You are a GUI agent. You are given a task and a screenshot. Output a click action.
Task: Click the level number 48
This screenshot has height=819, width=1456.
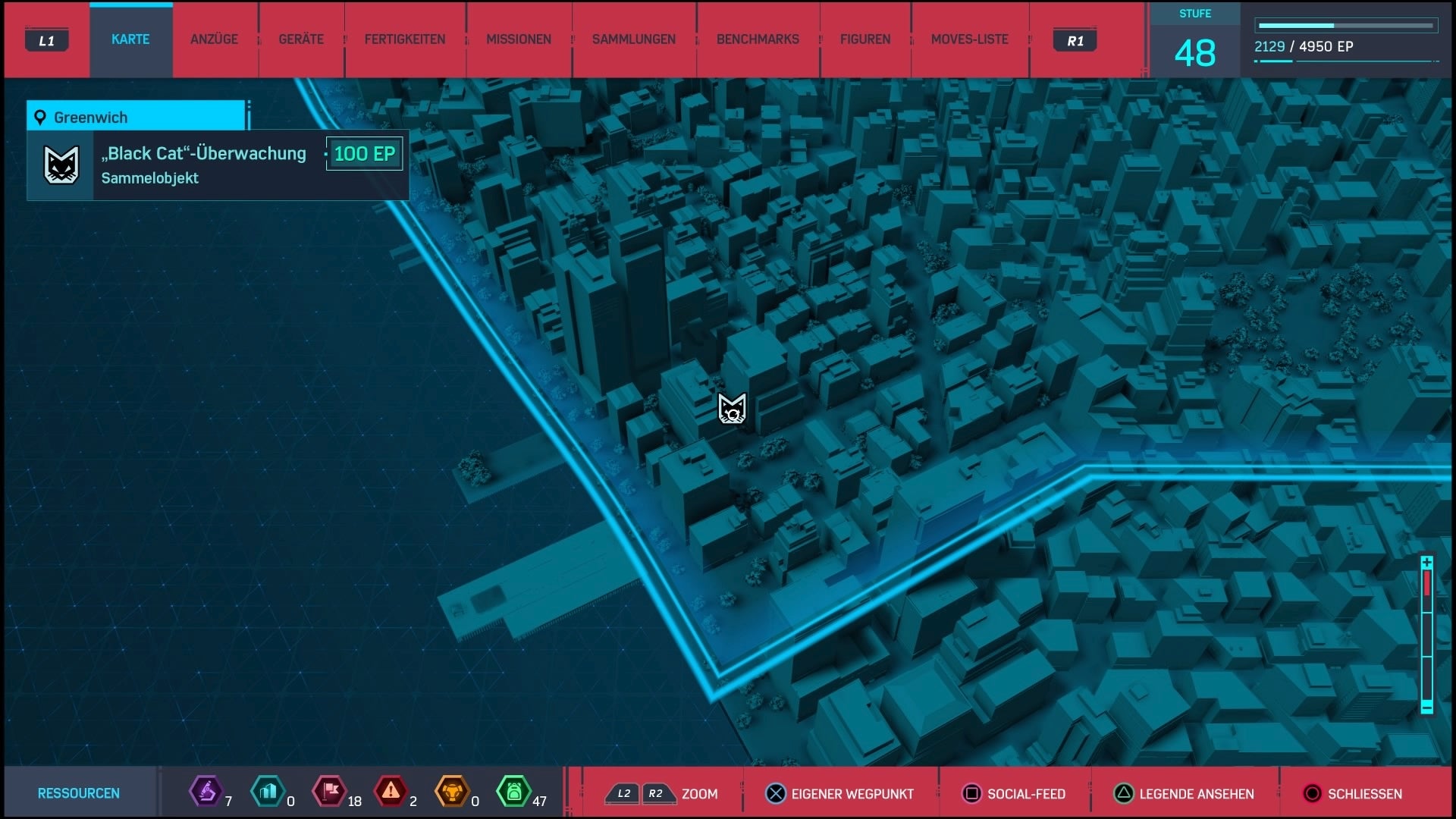tap(1195, 53)
